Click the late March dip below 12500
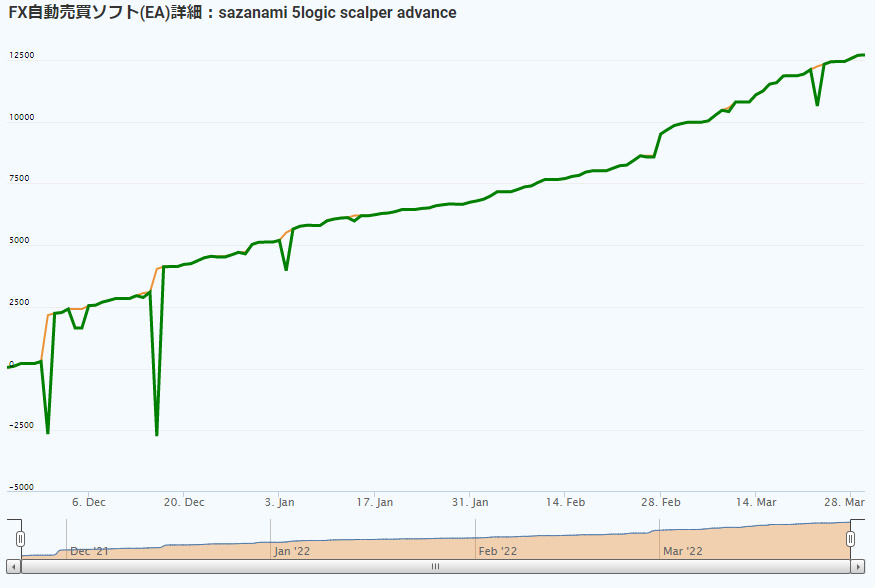 [x=817, y=105]
